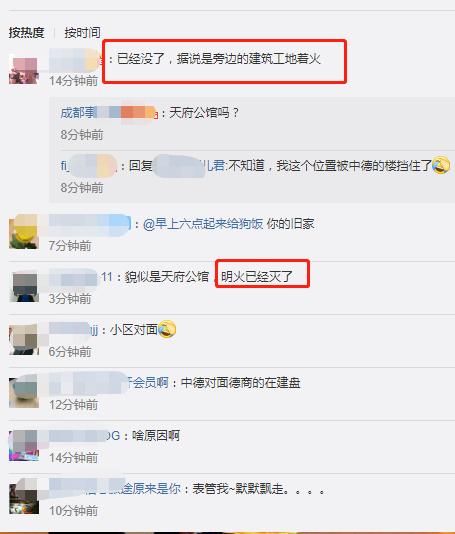Open avatar of the 你的旧家 commenter
This screenshot has width=455, height=534.
click(23, 233)
